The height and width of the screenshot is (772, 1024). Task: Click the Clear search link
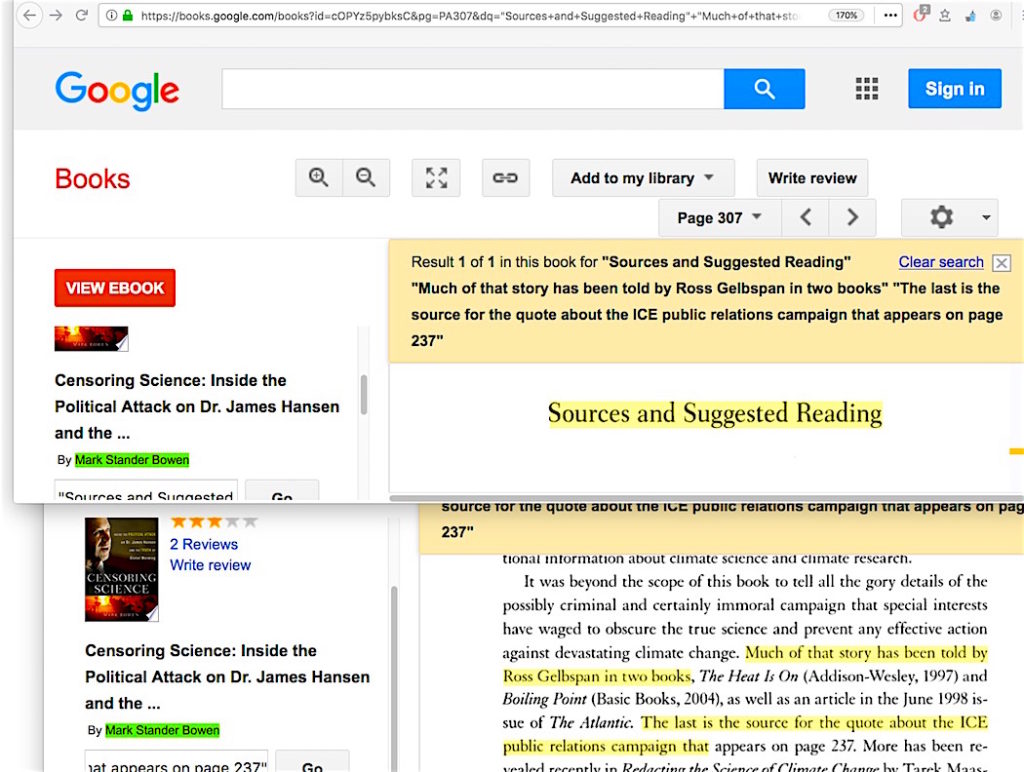tap(941, 262)
